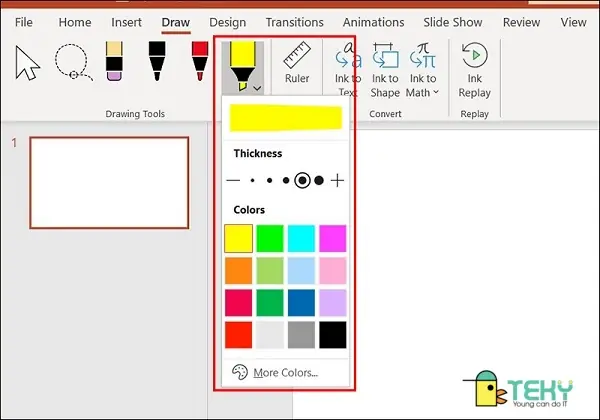Select the circled fourth thickness option

tap(302, 180)
